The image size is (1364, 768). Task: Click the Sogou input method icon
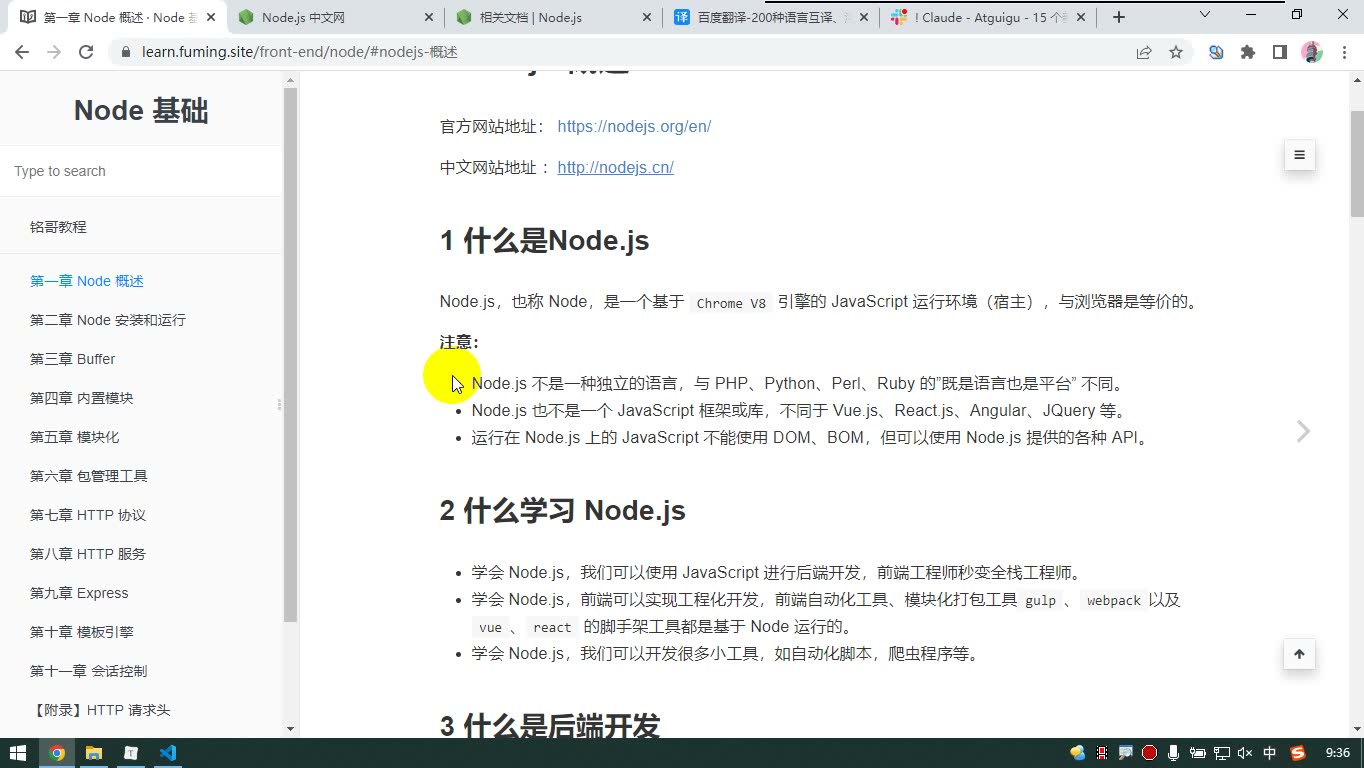(x=1298, y=753)
